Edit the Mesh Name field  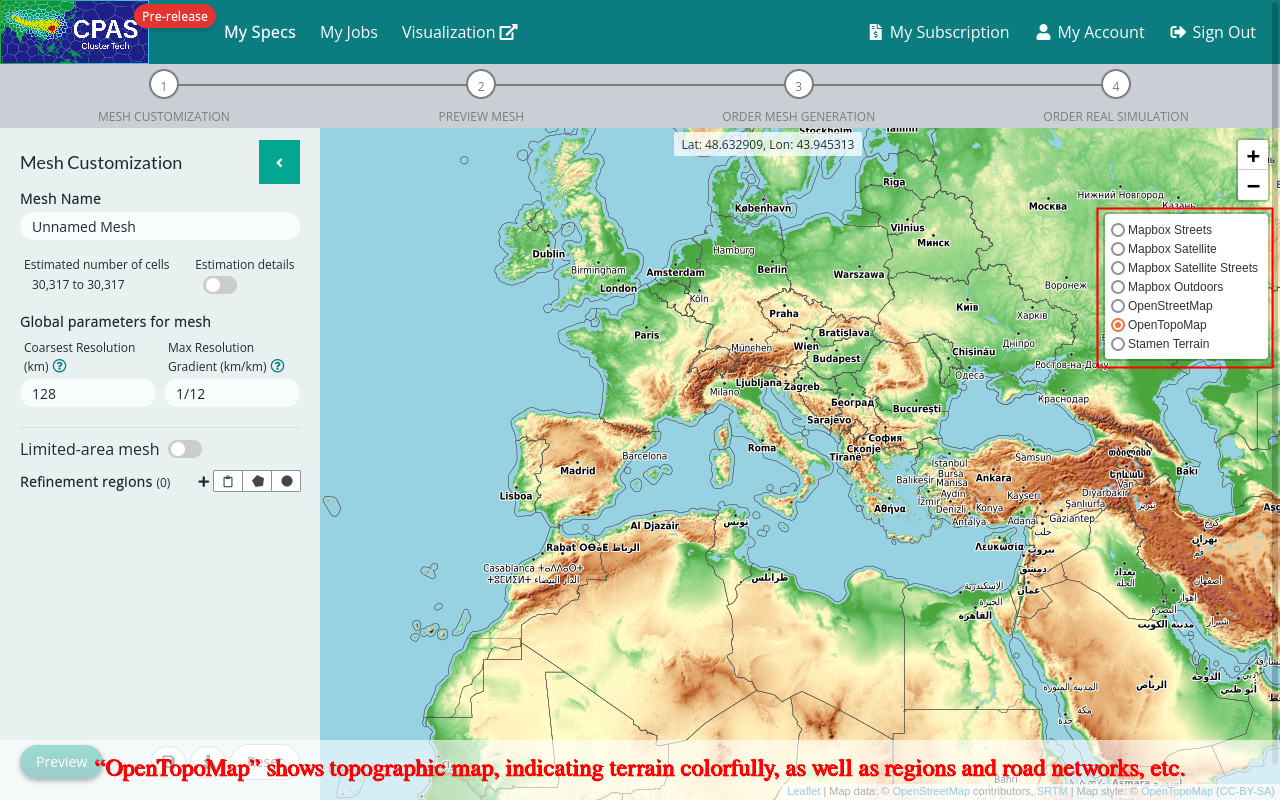160,226
